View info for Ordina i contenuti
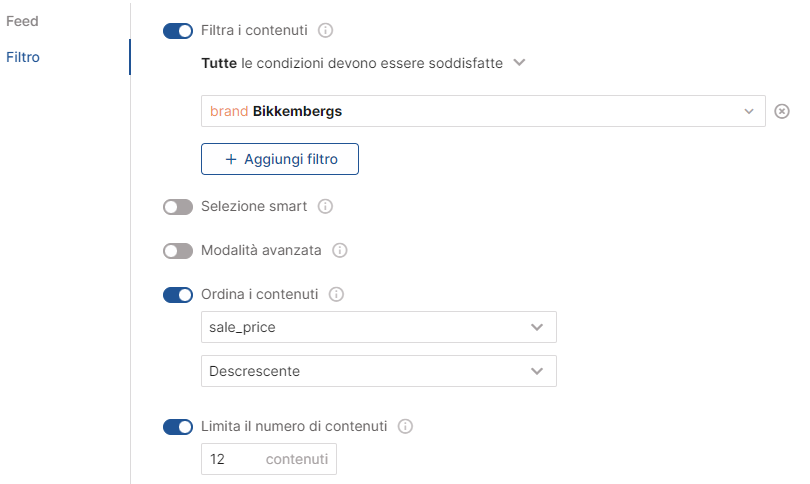810x484 pixels. click(x=336, y=294)
